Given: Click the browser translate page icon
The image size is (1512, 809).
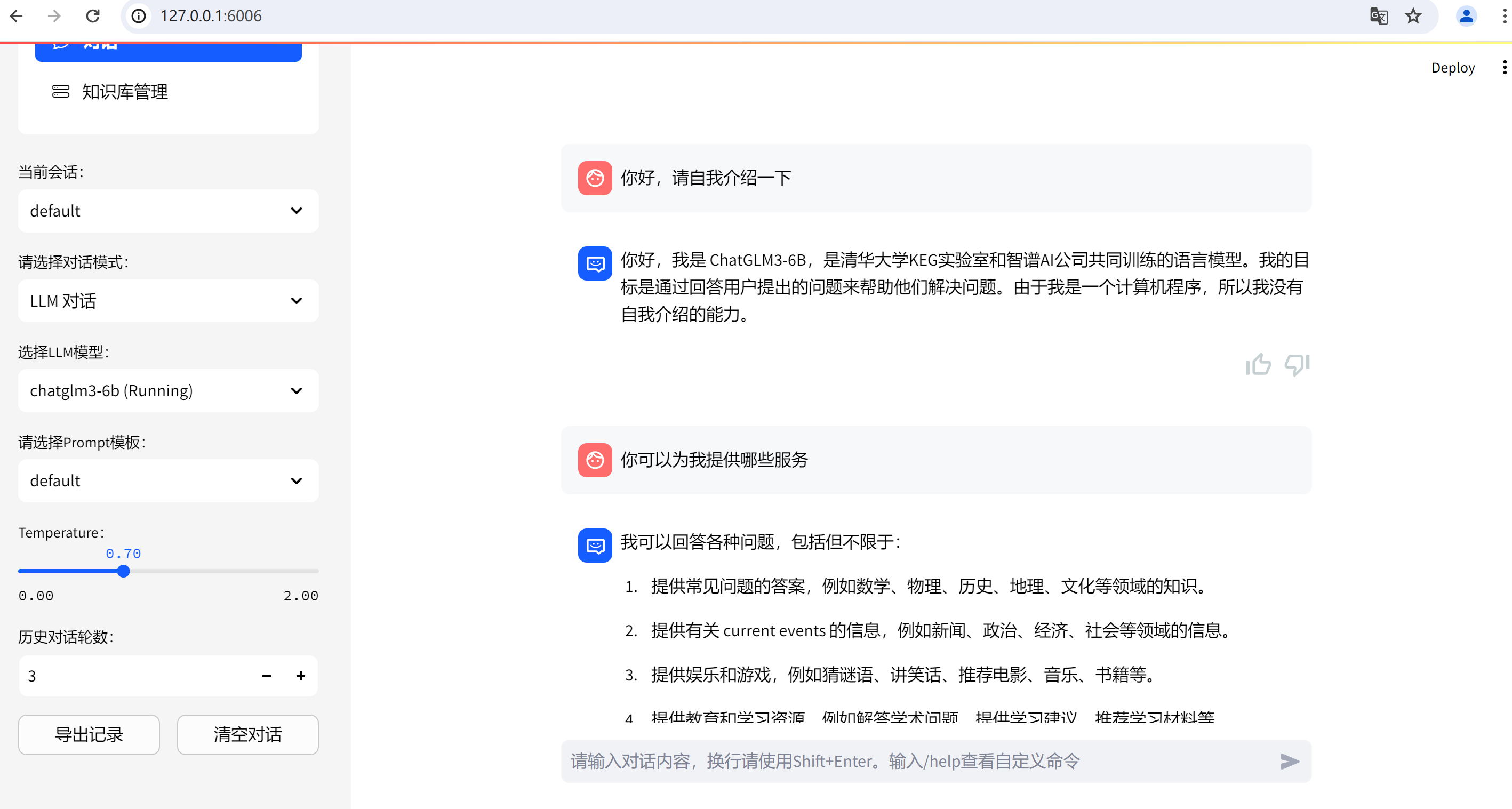Looking at the screenshot, I should 1378,16.
